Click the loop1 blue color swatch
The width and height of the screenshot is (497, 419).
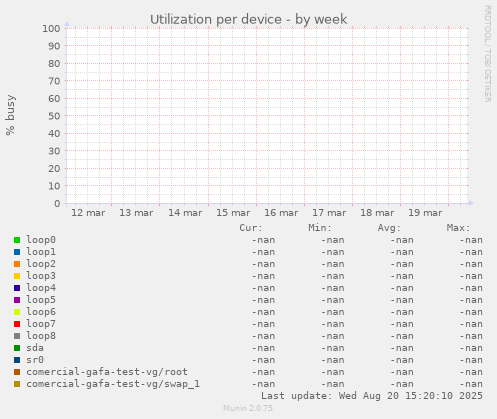(x=17, y=252)
